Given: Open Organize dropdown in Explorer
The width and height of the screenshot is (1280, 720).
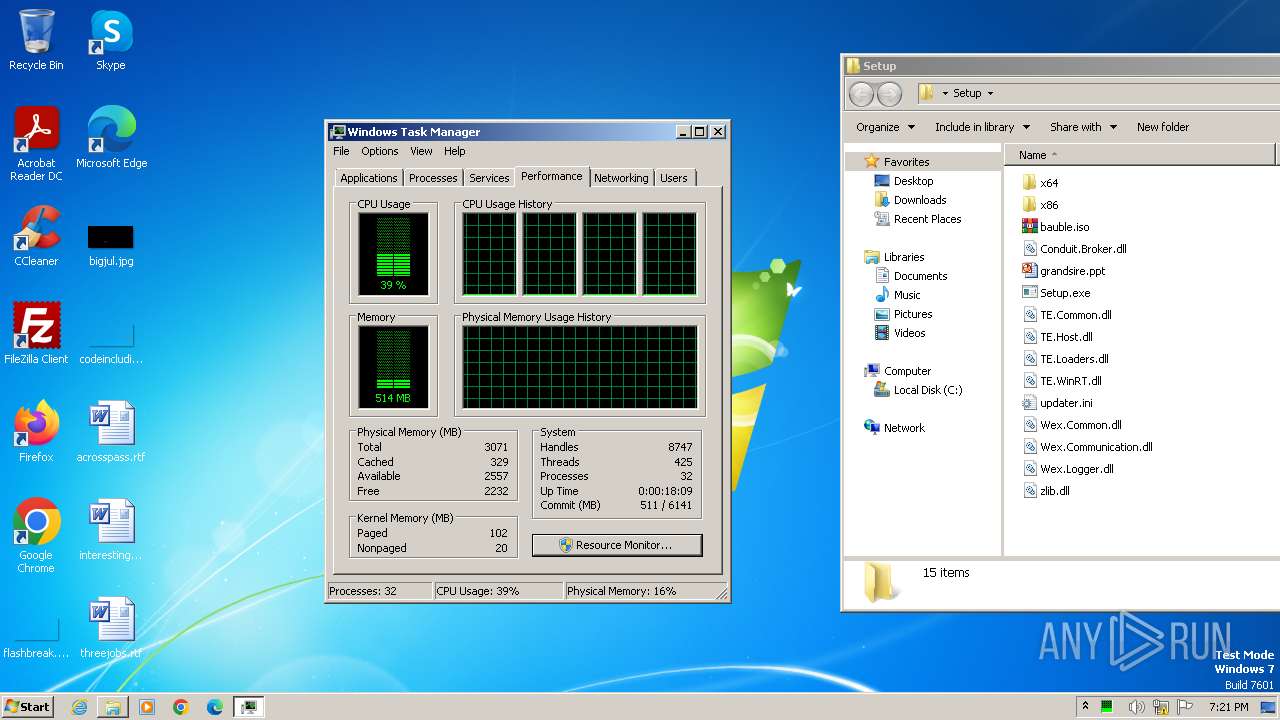Looking at the screenshot, I should coord(885,127).
